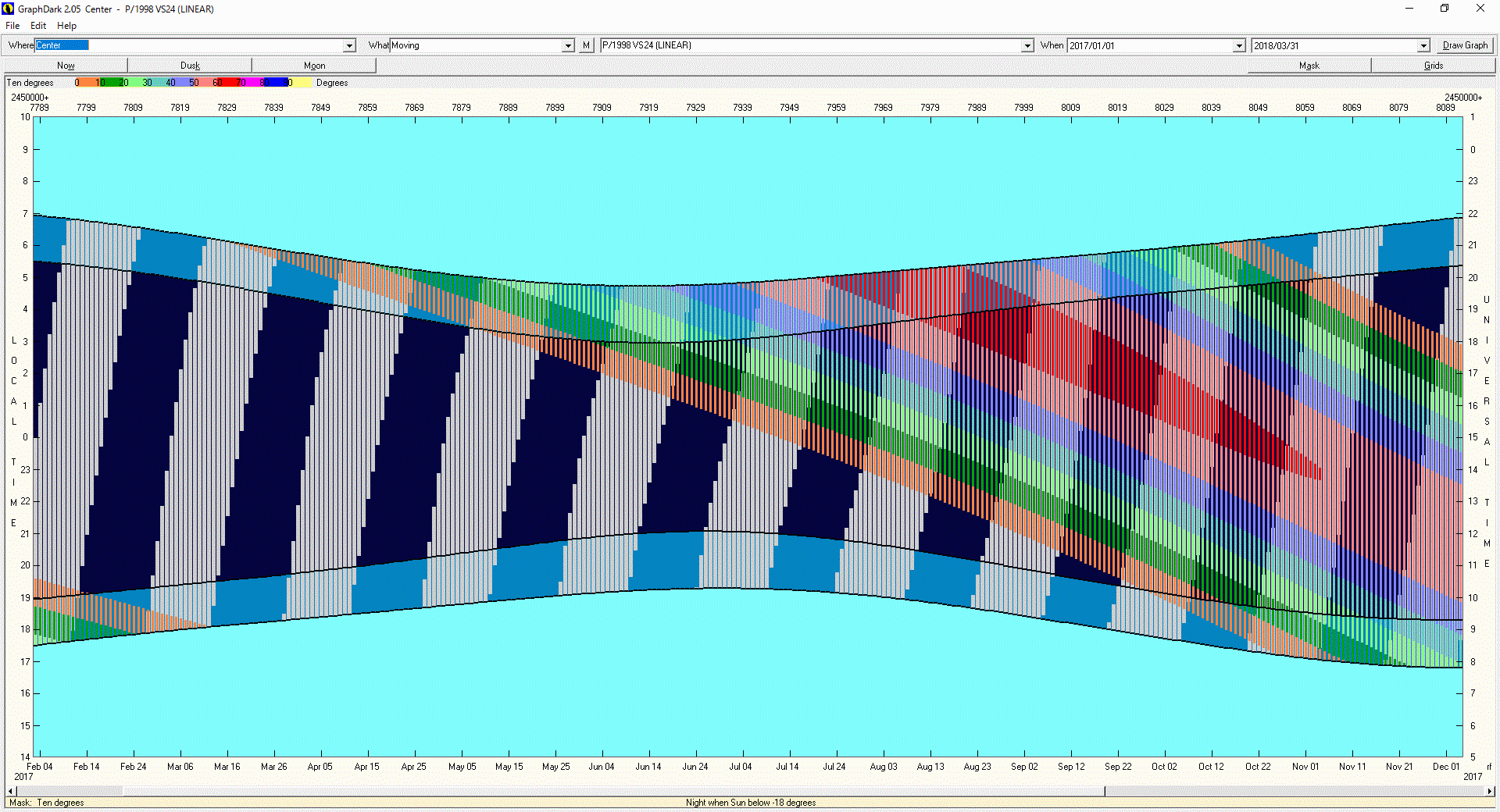
Task: Restore down the GraphDark window
Action: 1445,9
